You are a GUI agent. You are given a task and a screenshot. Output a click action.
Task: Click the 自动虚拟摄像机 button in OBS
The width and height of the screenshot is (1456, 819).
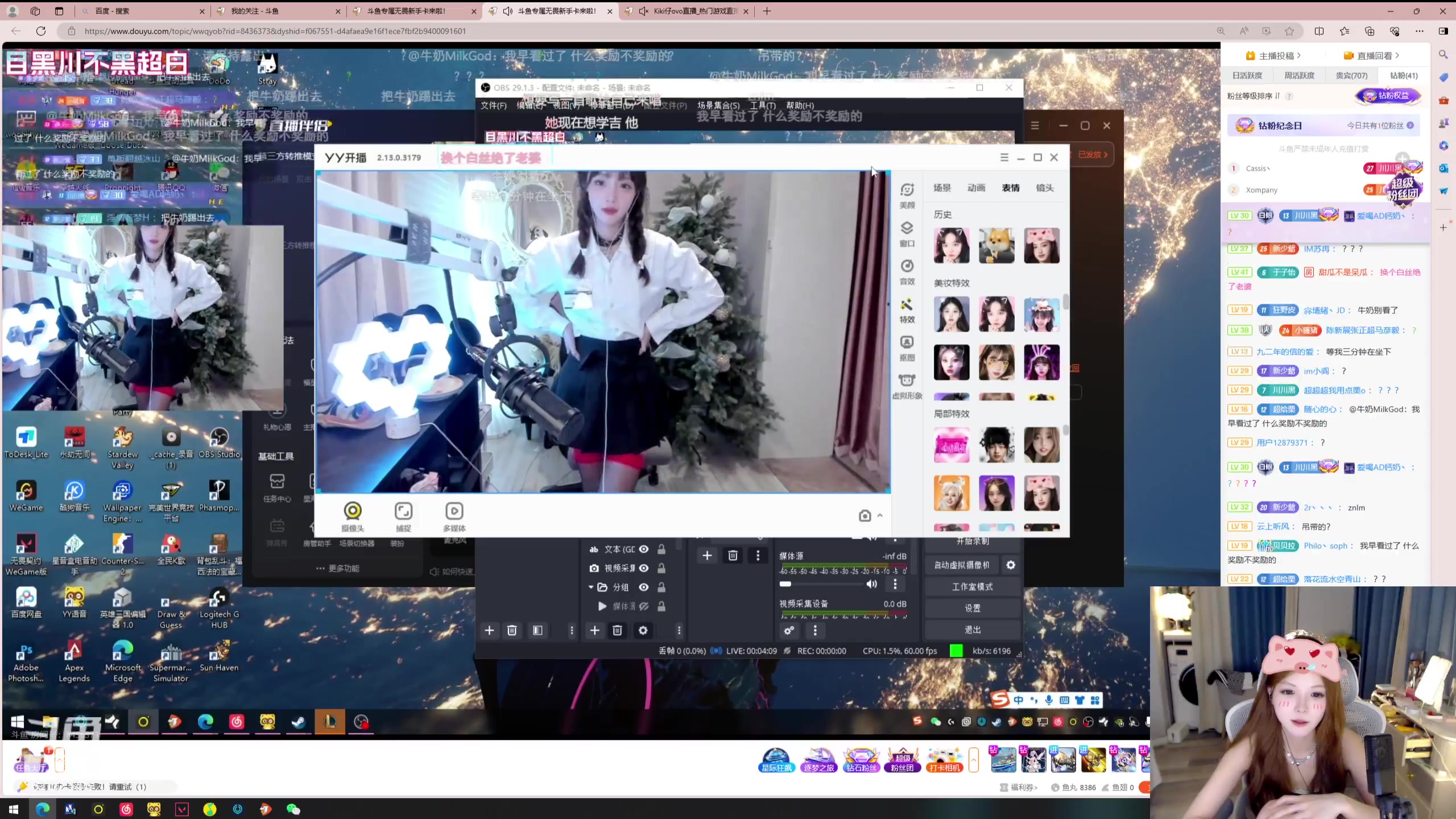click(x=962, y=565)
